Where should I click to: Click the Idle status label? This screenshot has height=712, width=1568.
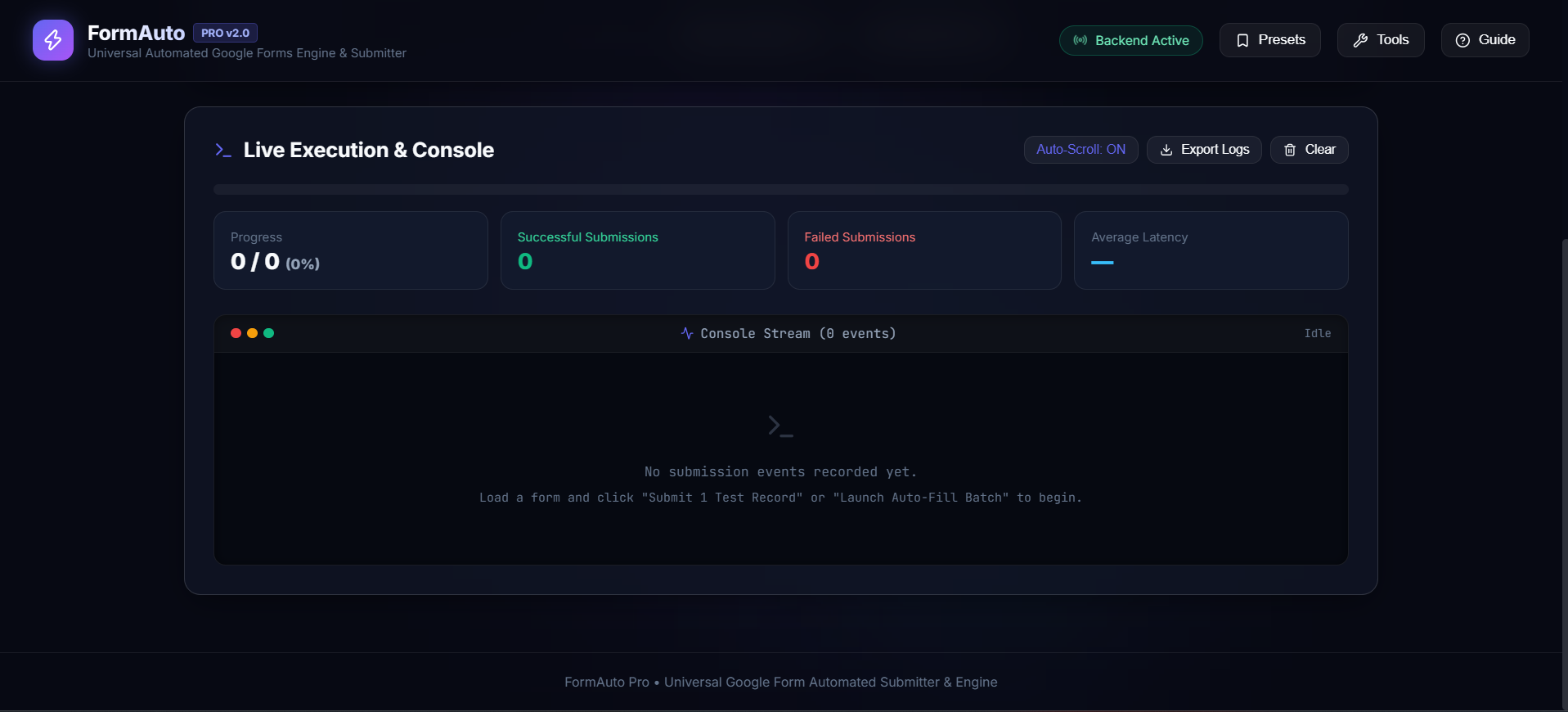coord(1317,333)
